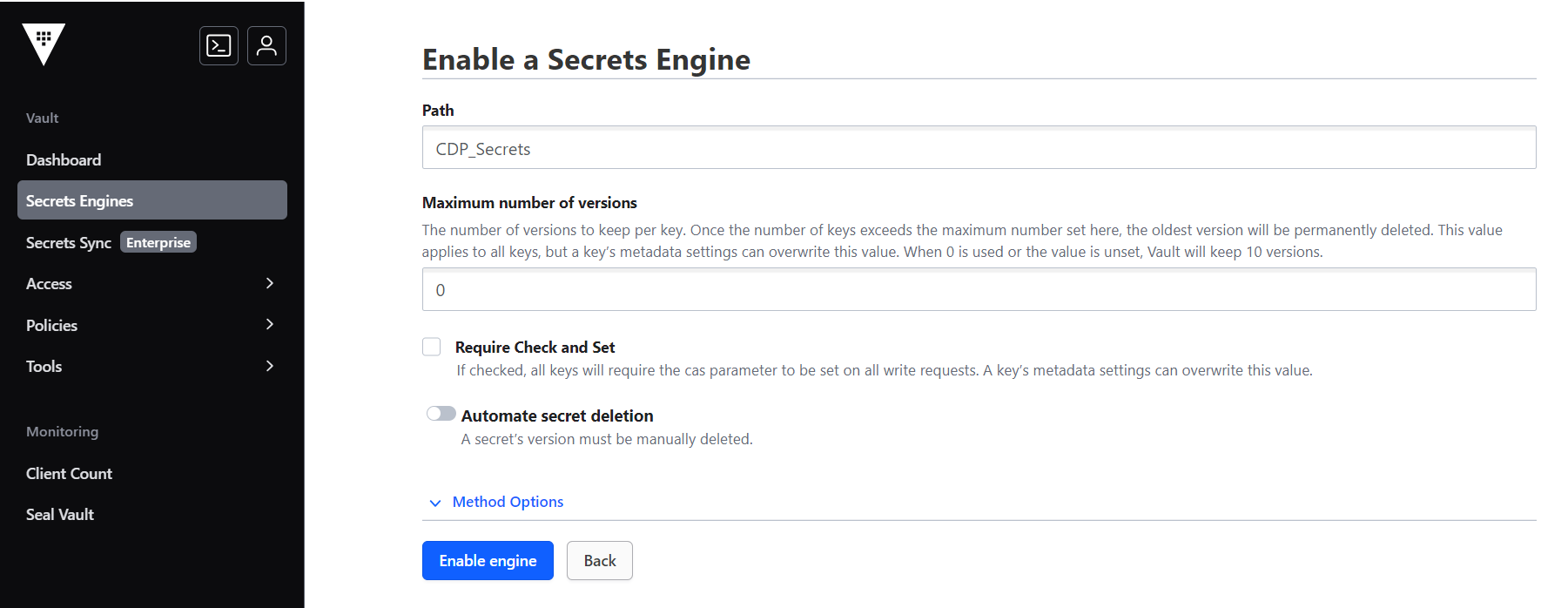Click the Method Options chevron icon
This screenshot has height=608, width=1568.
(435, 503)
